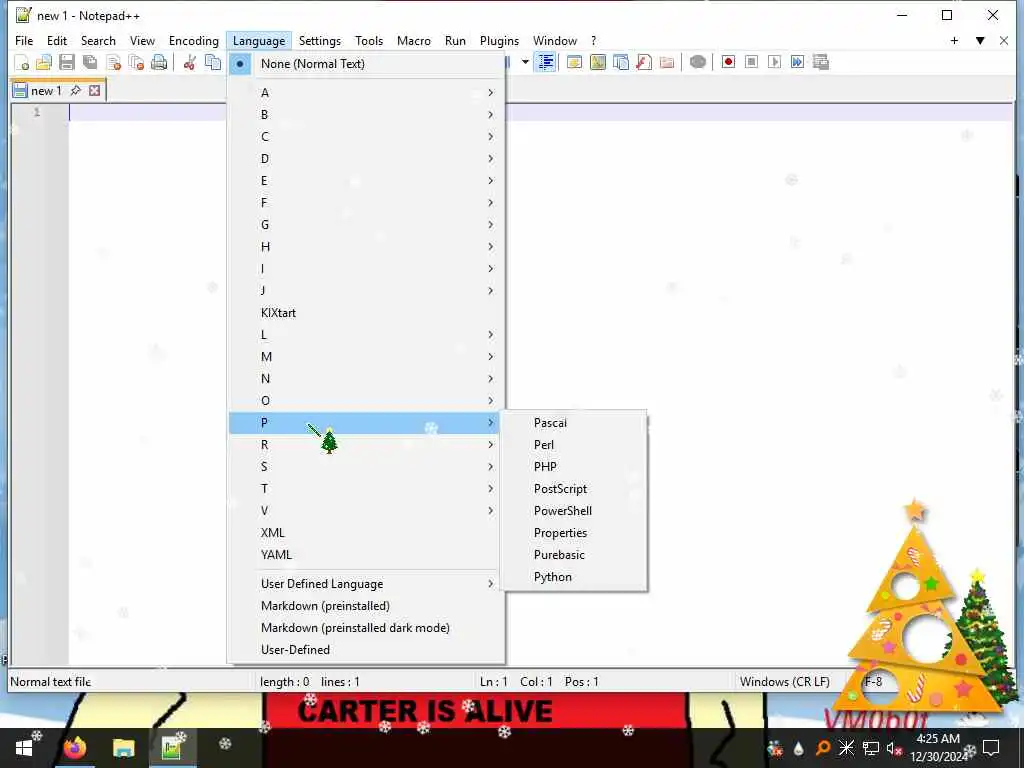Close the new 1 tab

(95, 90)
